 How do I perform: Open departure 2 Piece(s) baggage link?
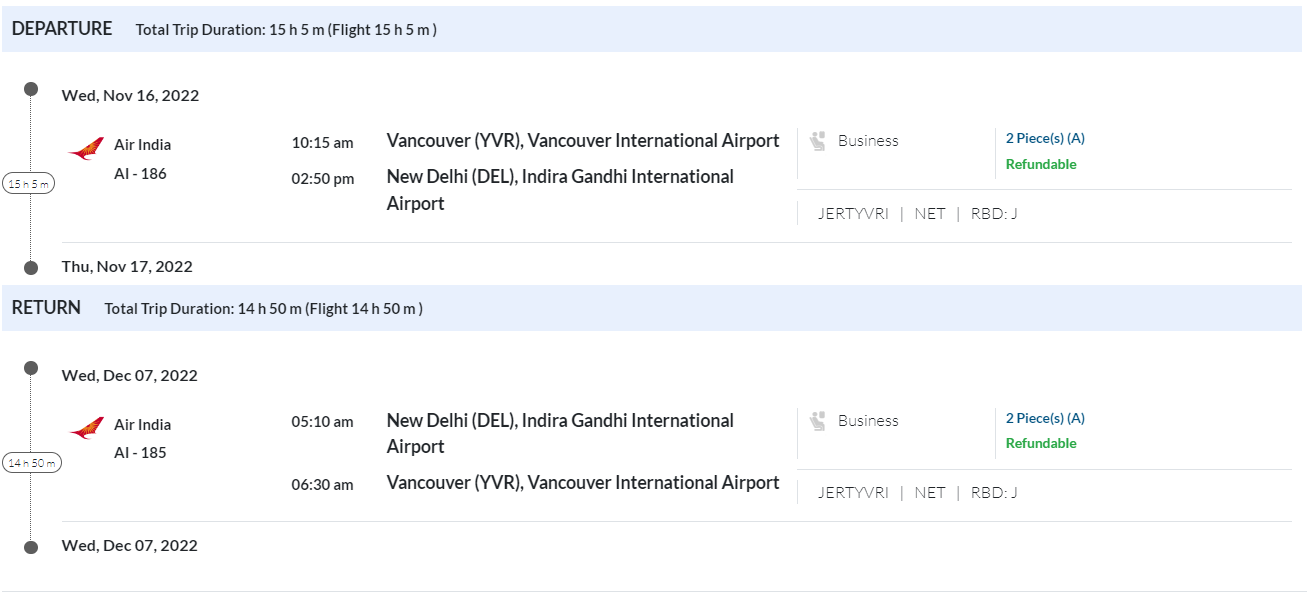click(x=1045, y=138)
